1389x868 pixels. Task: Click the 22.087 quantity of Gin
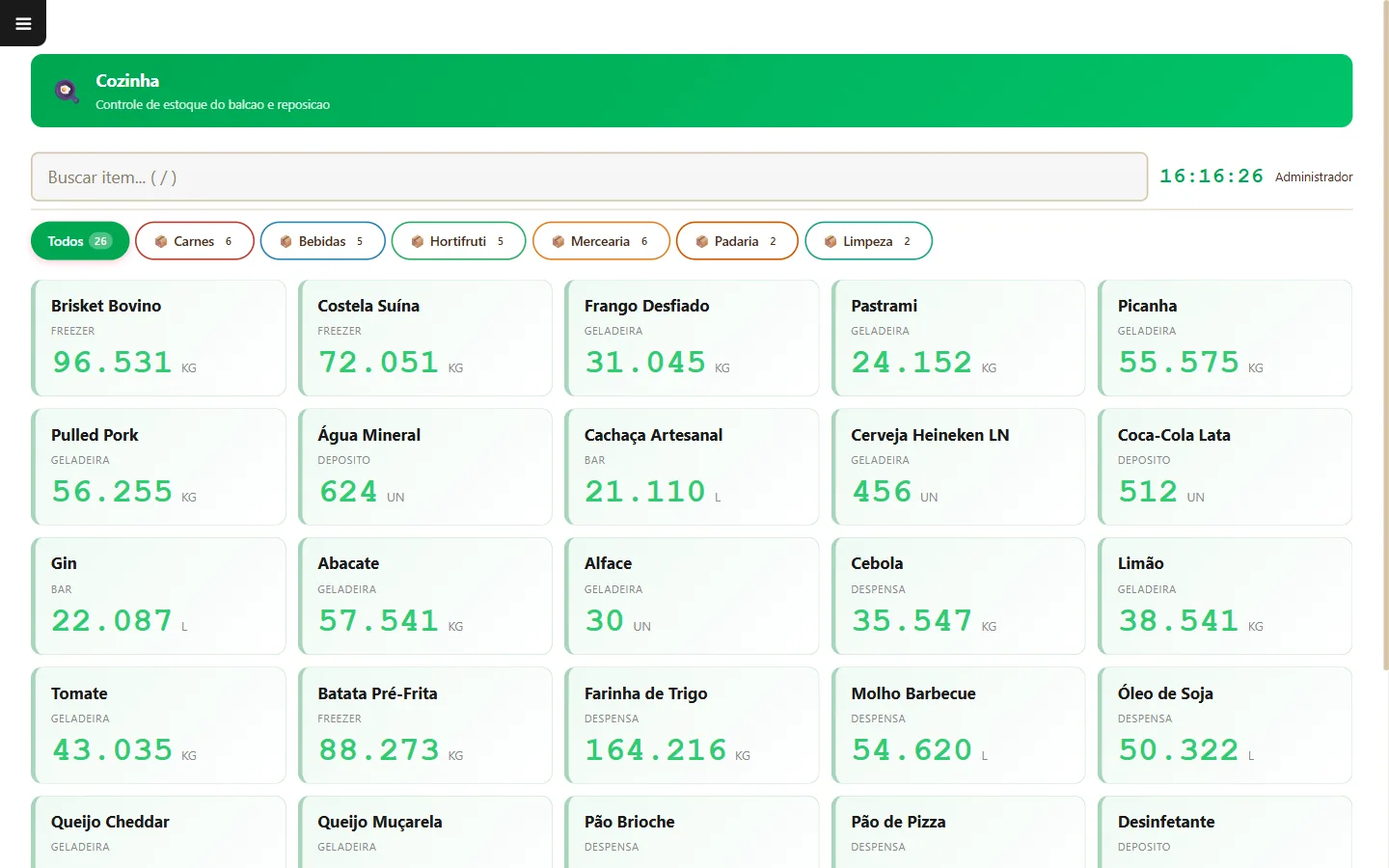[112, 621]
